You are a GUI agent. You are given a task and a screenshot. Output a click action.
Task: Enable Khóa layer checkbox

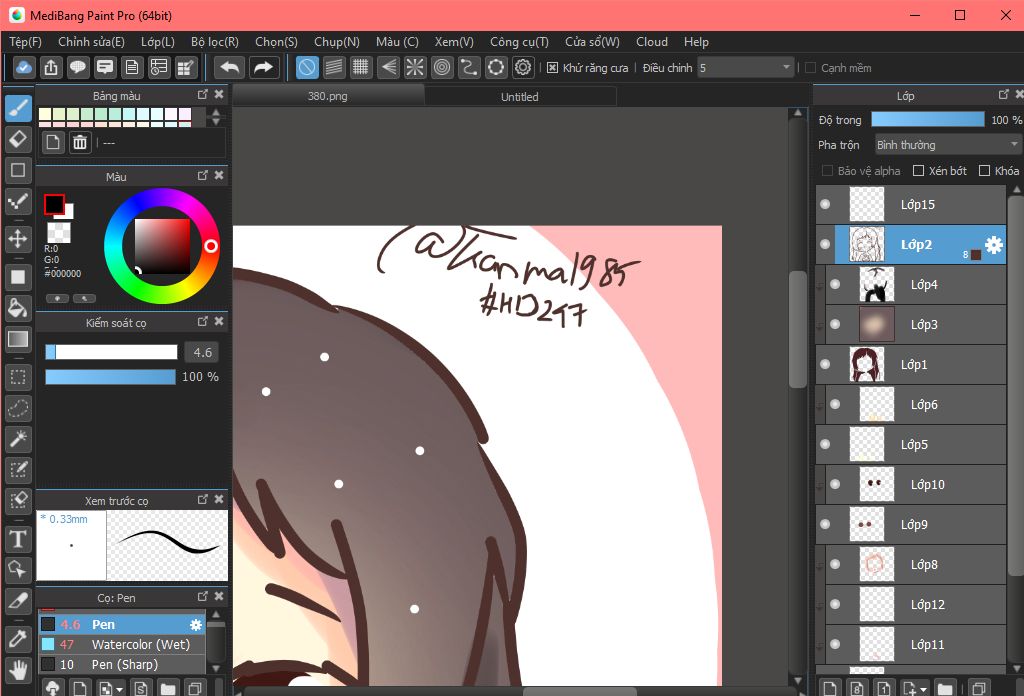click(984, 170)
